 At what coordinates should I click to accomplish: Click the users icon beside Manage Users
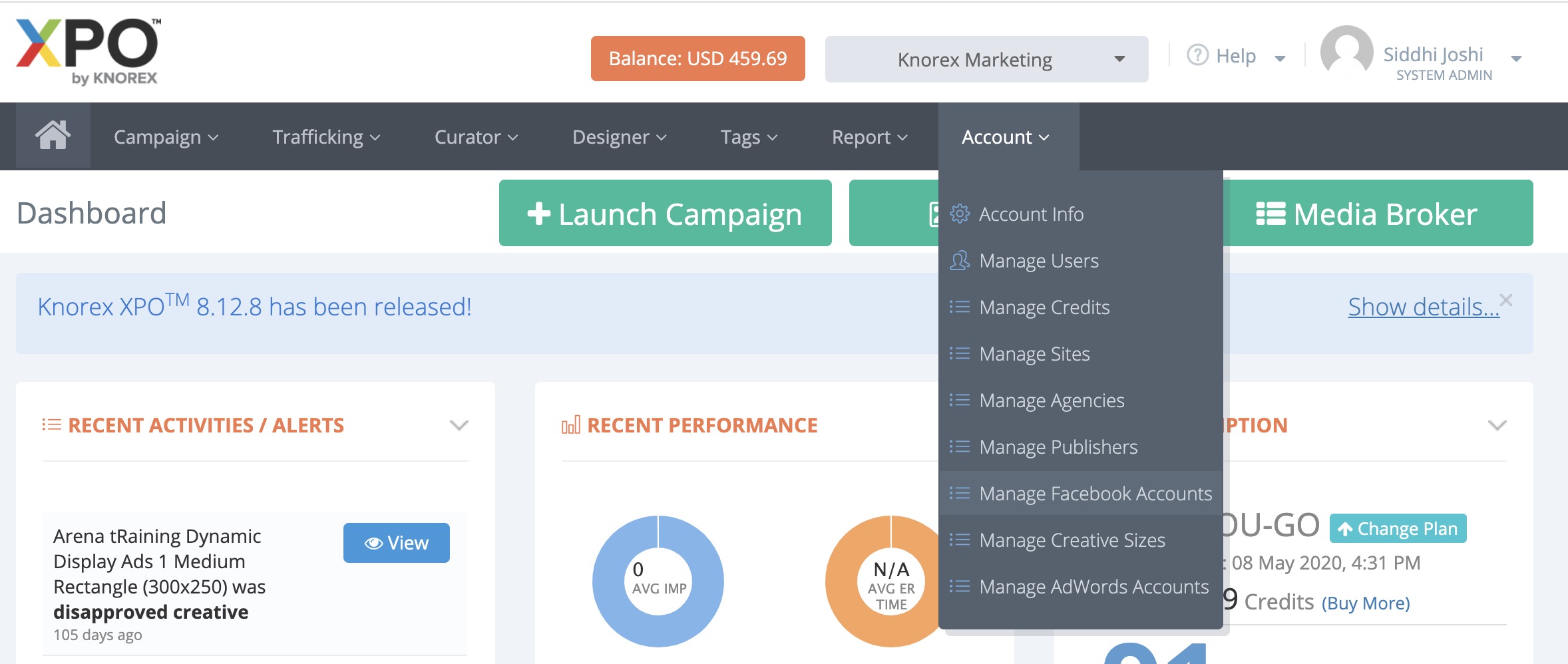click(x=959, y=260)
